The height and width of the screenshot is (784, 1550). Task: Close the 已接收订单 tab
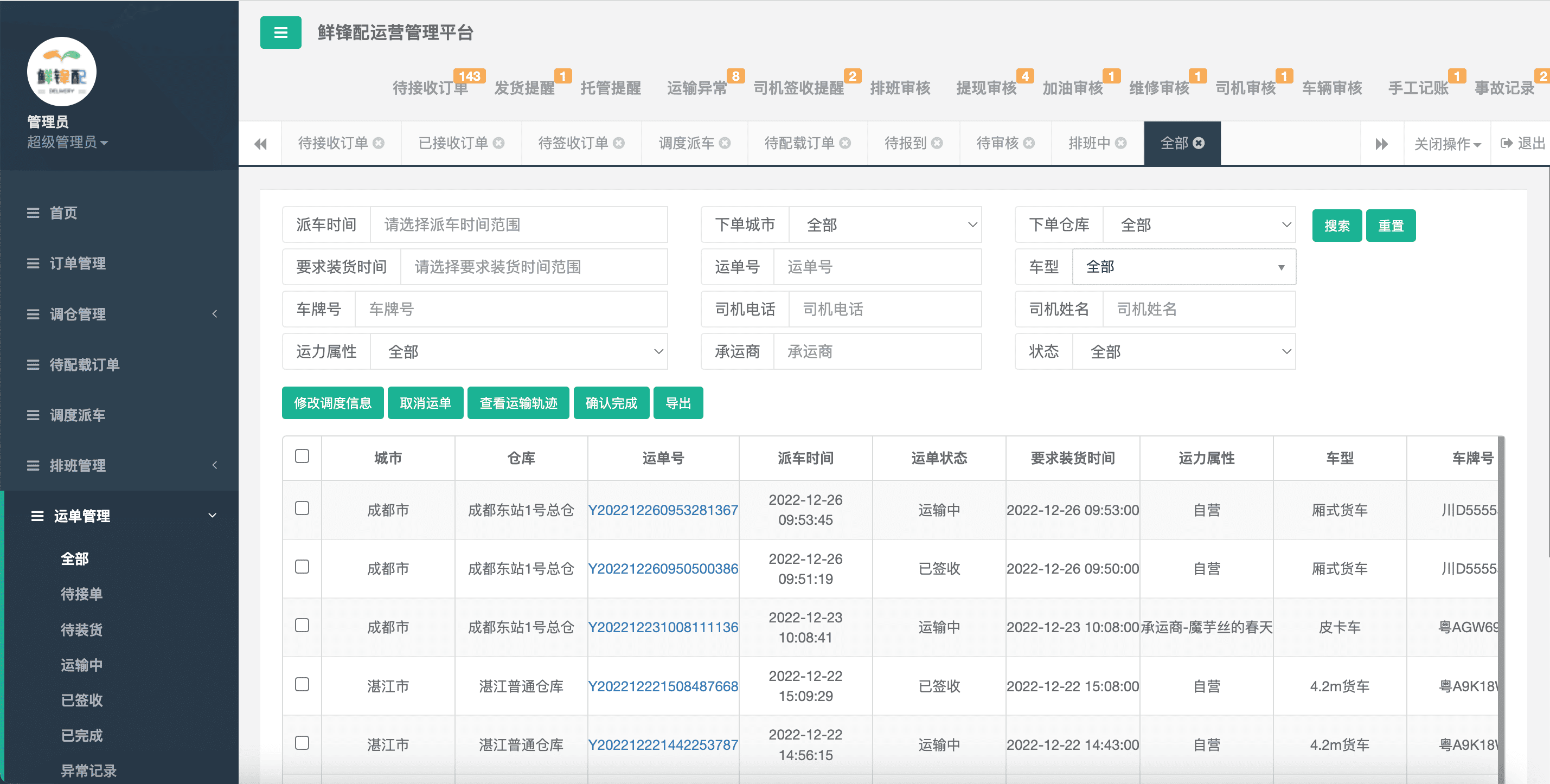[x=499, y=143]
